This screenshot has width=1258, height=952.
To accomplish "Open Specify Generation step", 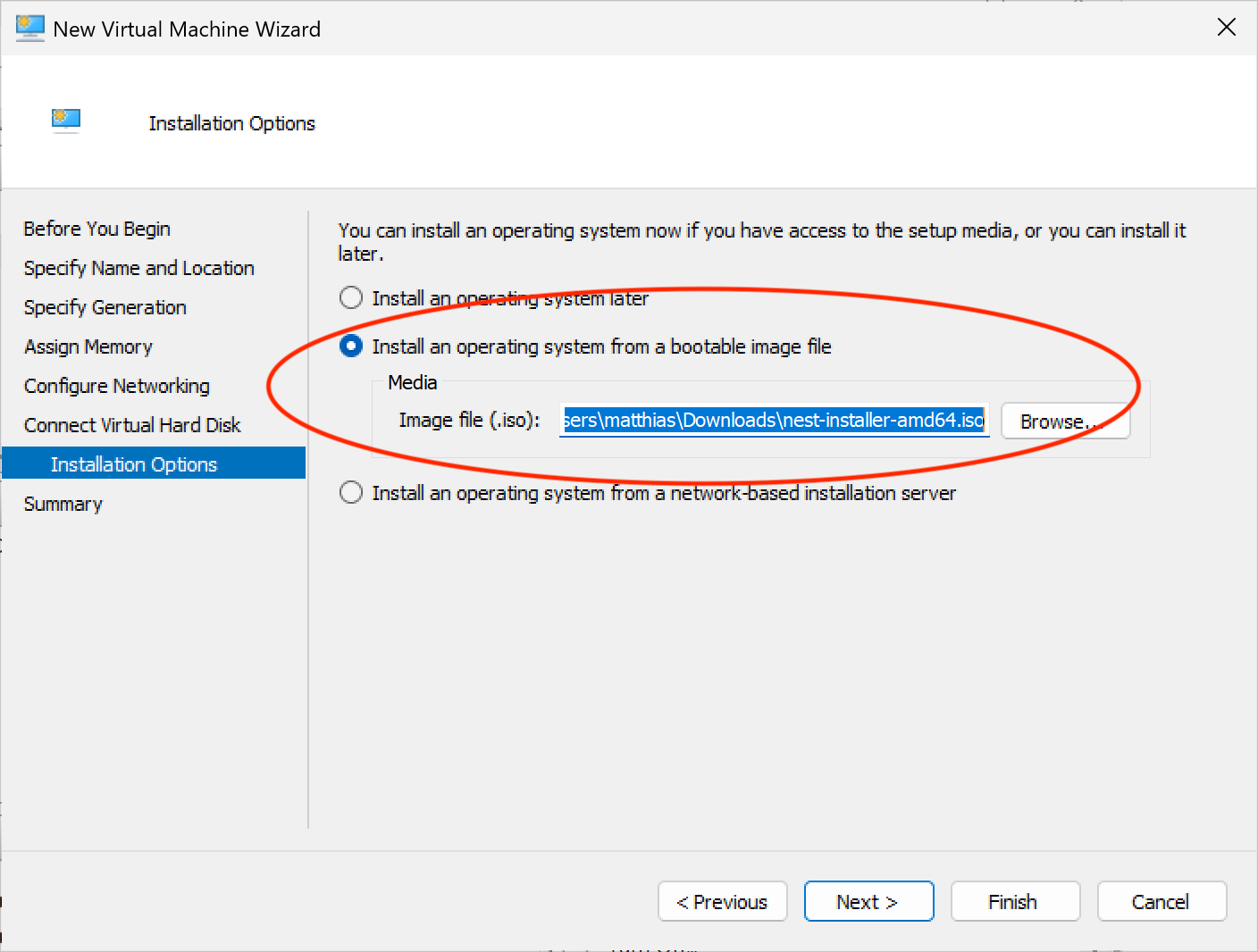I will (105, 307).
